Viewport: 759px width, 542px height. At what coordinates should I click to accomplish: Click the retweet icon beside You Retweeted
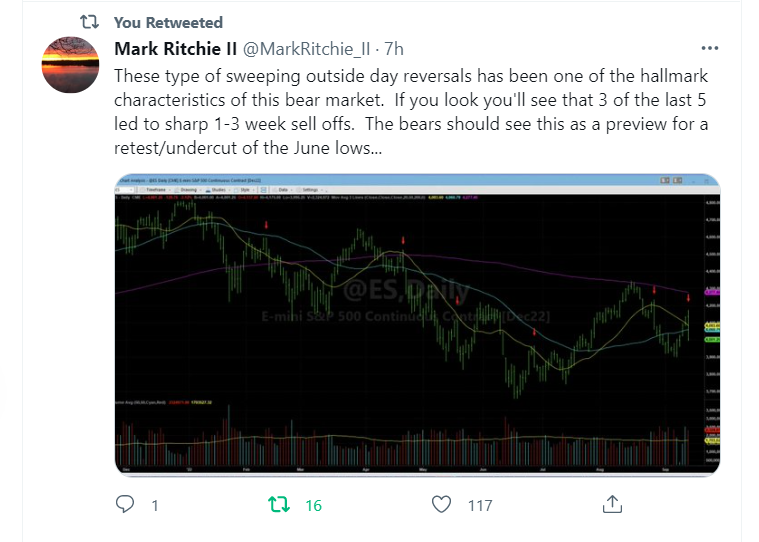coord(88,22)
